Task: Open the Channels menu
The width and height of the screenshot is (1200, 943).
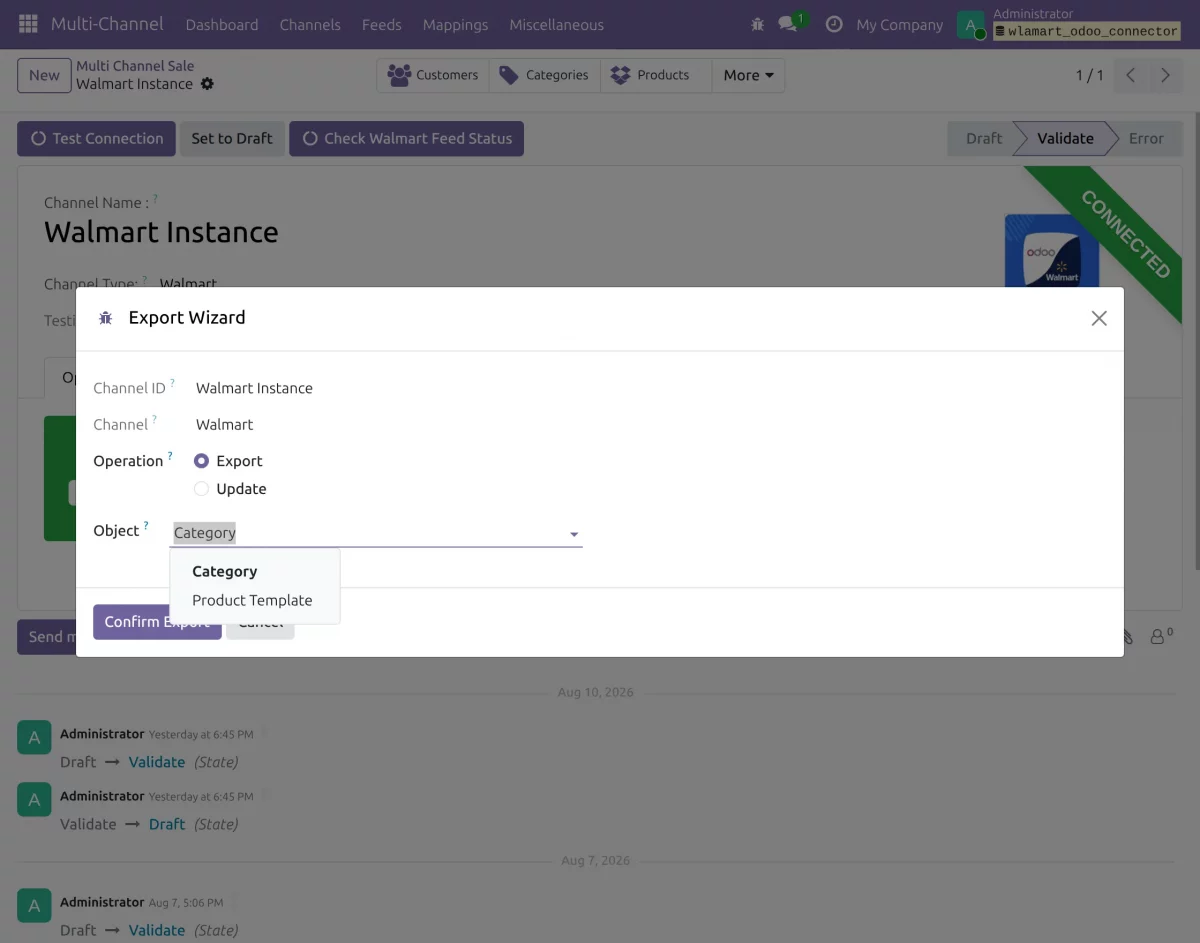Action: point(310,25)
